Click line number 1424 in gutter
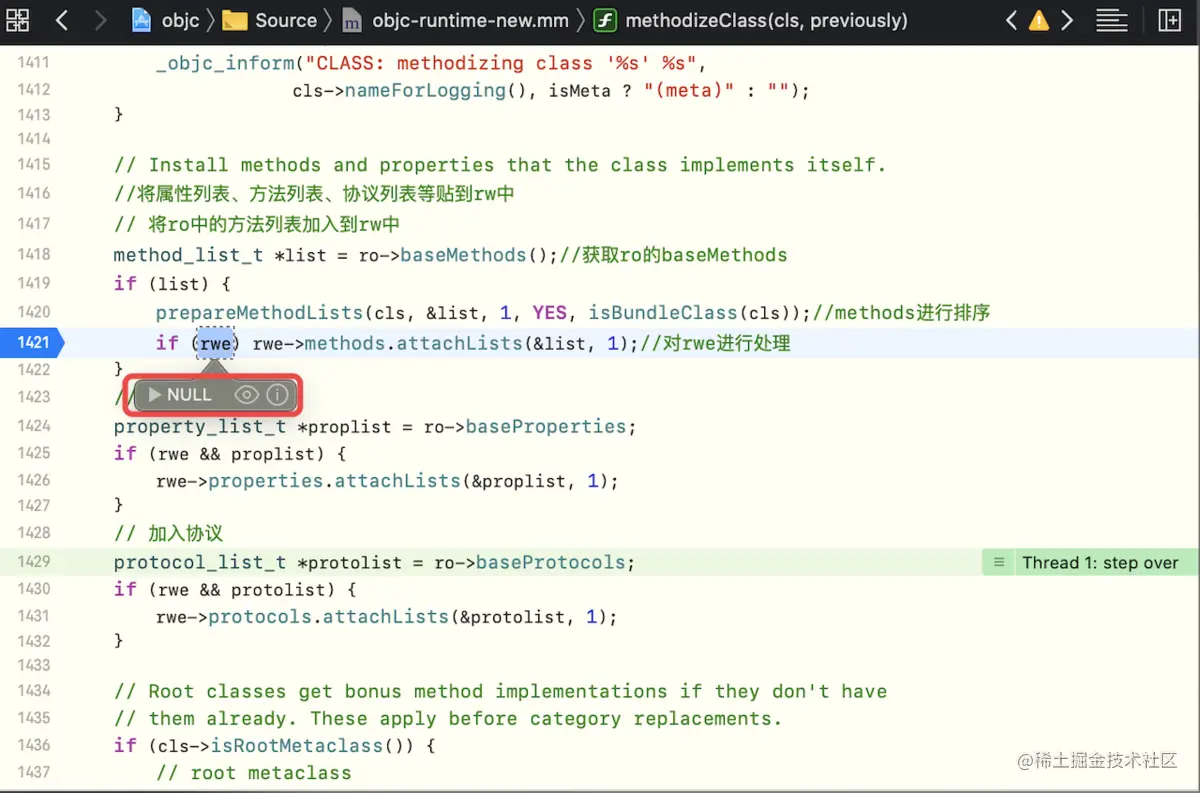Image resolution: width=1200 pixels, height=793 pixels. 33,426
